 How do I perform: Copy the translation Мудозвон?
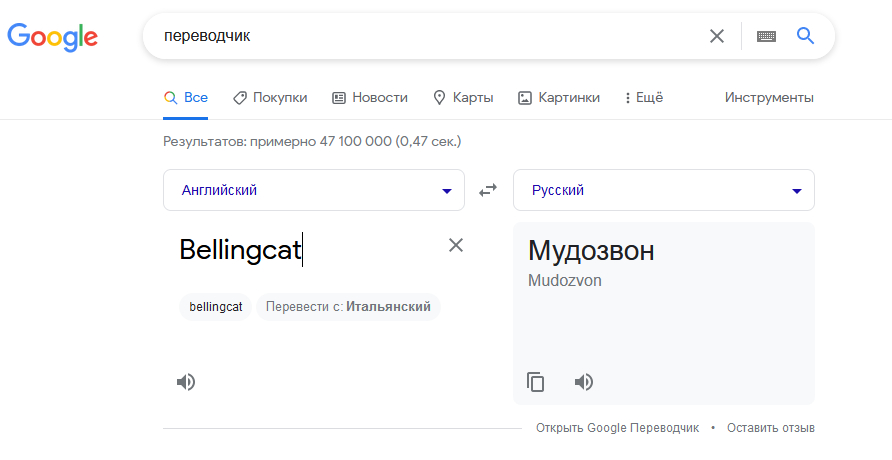[535, 382]
